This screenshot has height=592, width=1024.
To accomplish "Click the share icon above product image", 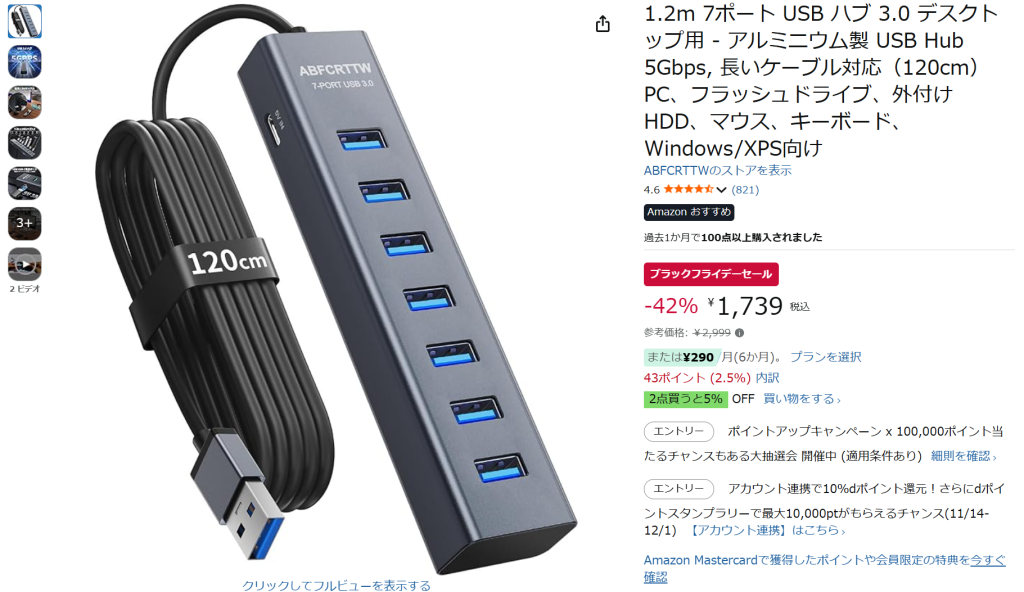I will click(x=602, y=24).
